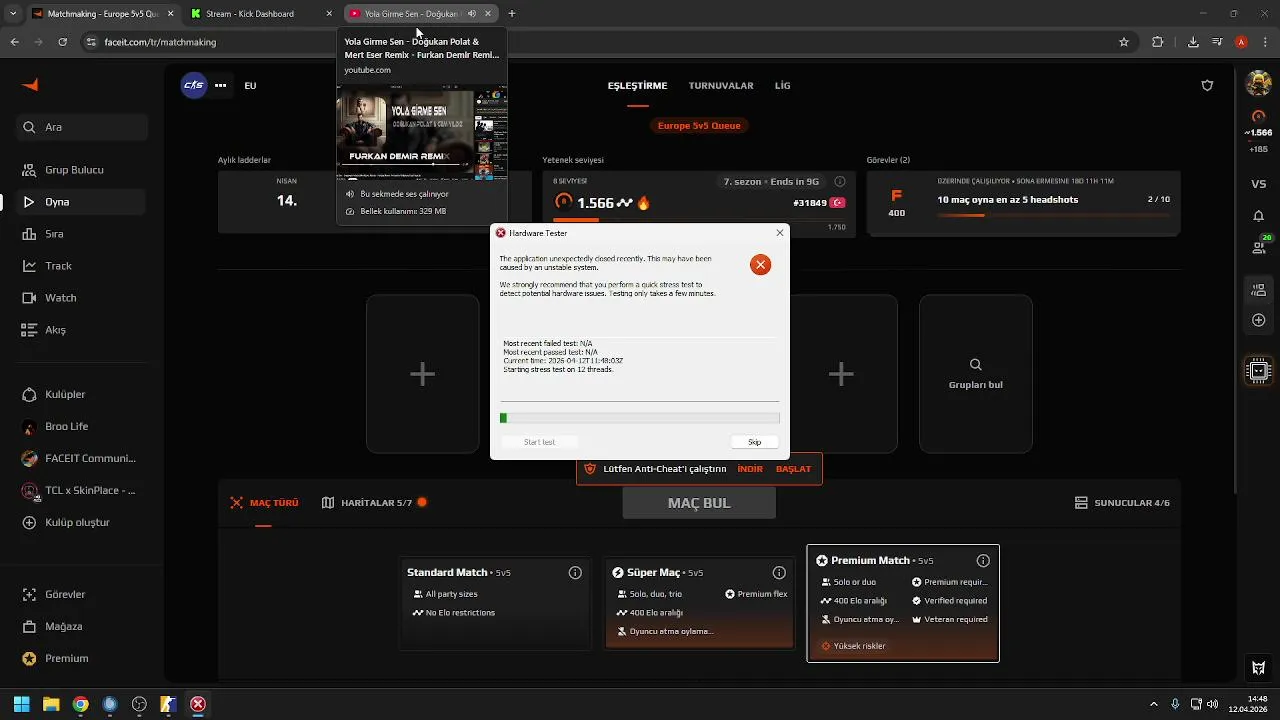The width and height of the screenshot is (1280, 720).
Task: Click the YouTube tab preview thumbnail
Action: click(x=422, y=132)
